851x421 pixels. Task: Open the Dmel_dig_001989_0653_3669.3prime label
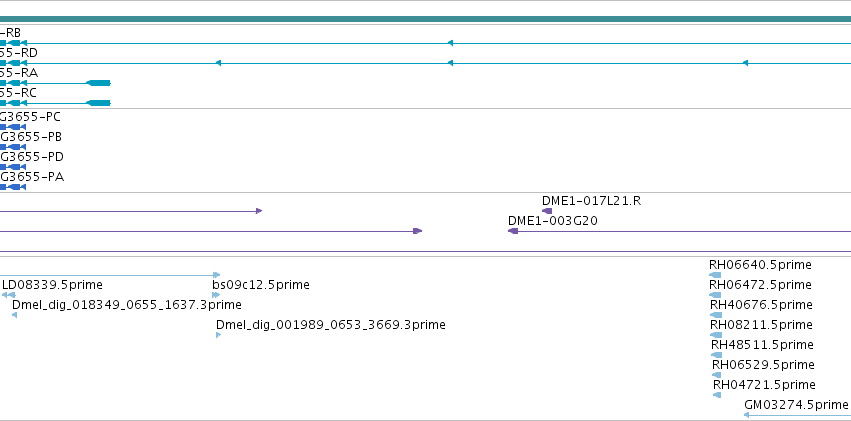[x=331, y=325]
